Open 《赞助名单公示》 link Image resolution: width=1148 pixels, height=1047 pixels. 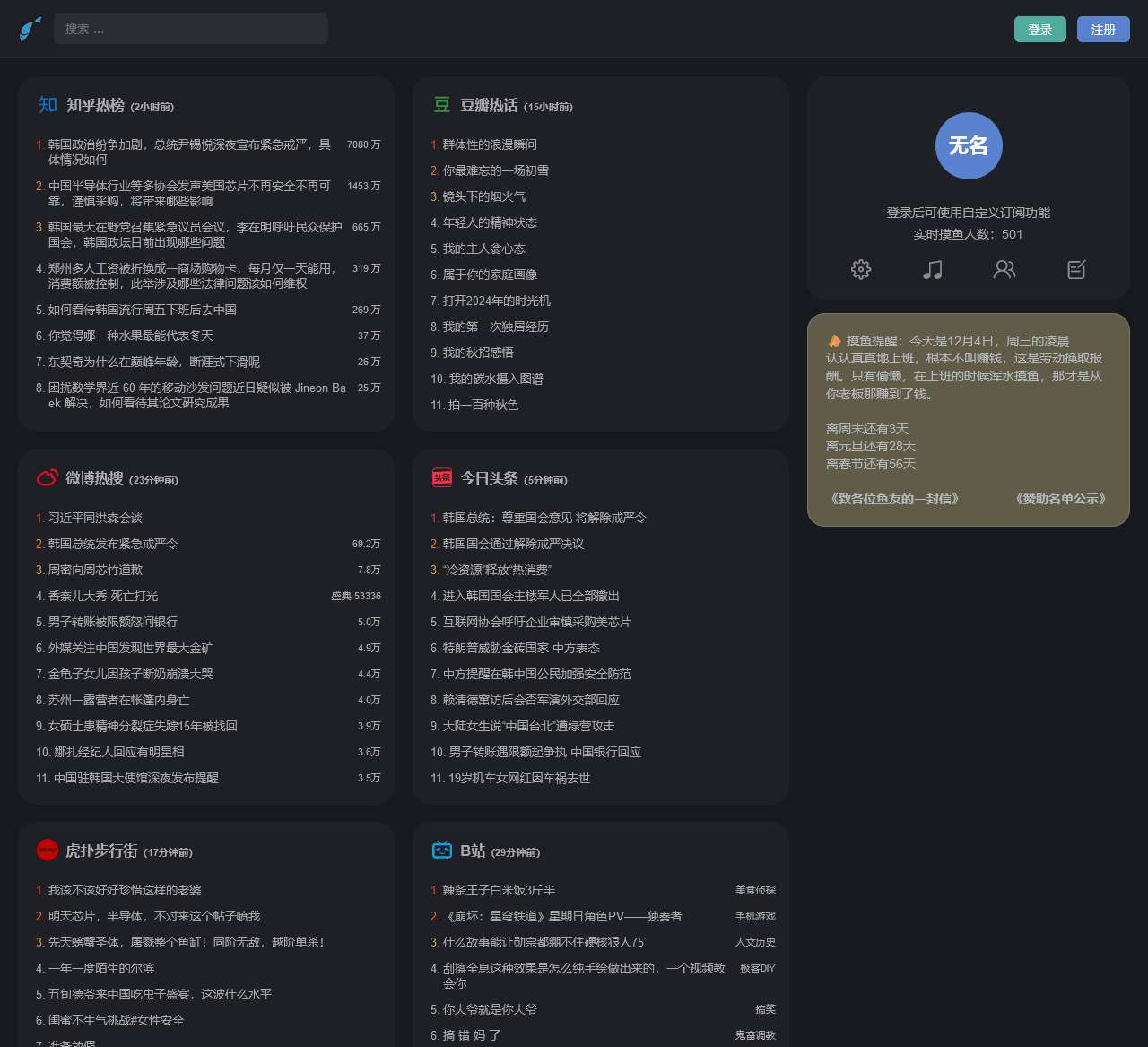[x=1060, y=499]
